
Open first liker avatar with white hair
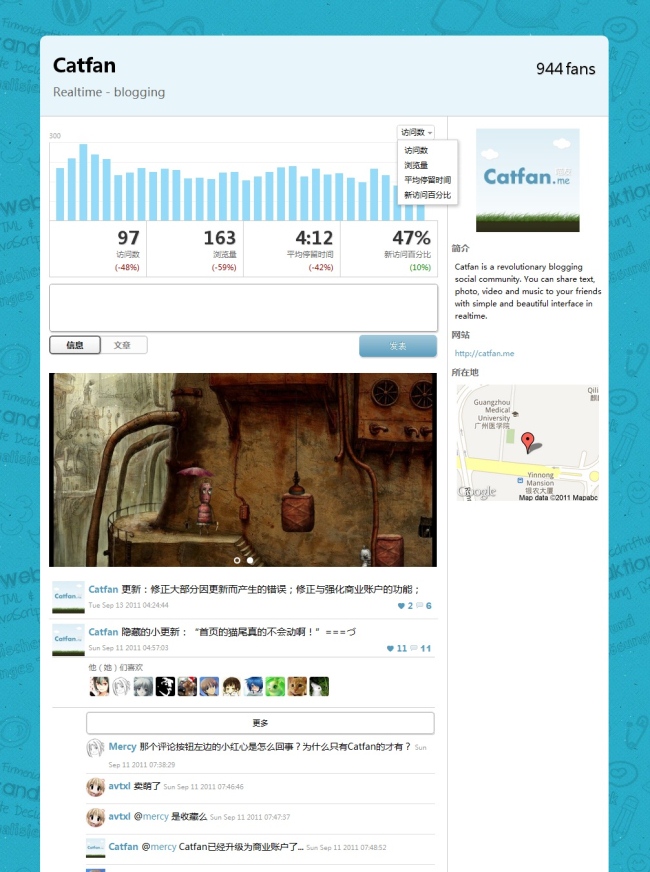[99, 686]
